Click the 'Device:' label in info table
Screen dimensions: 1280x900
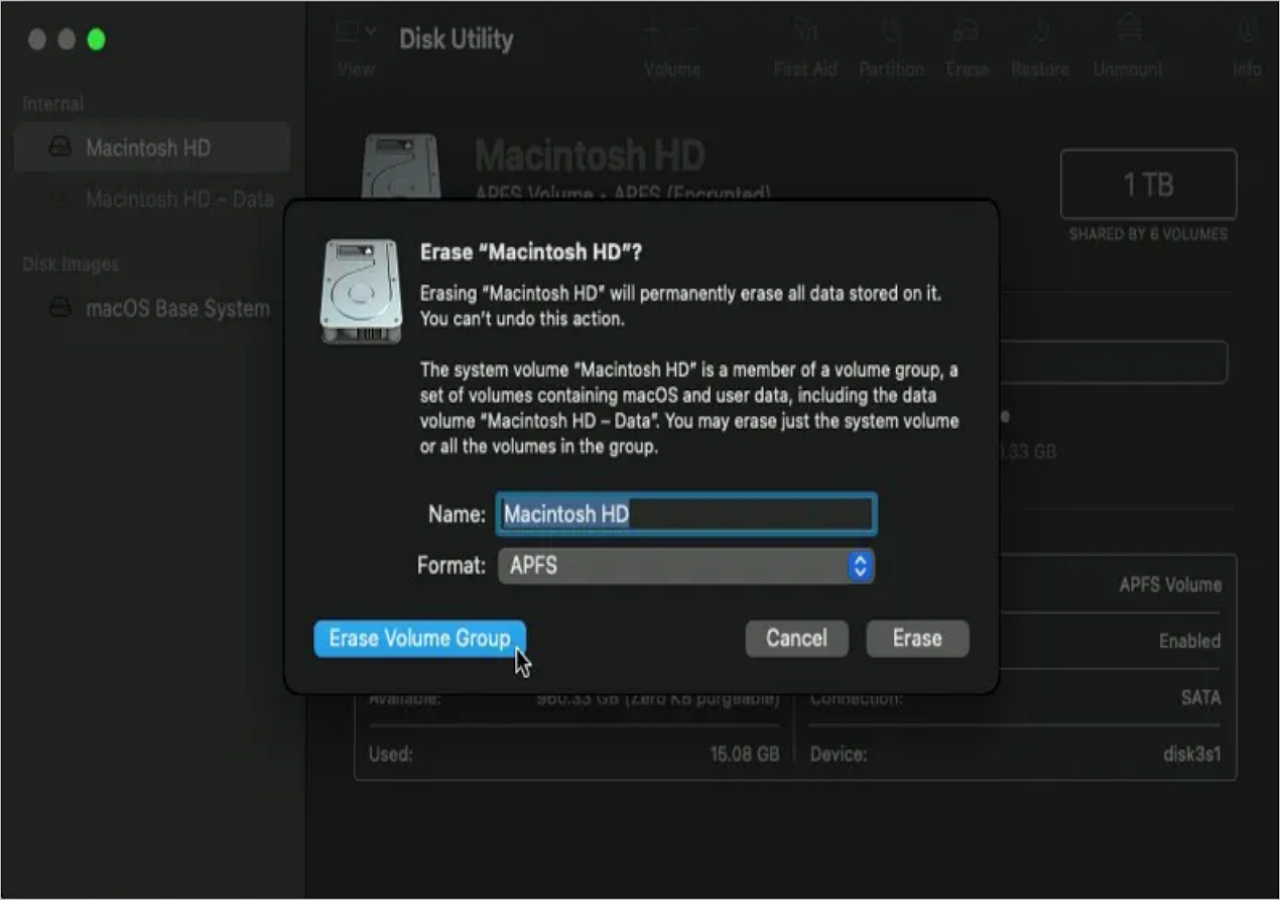point(838,754)
